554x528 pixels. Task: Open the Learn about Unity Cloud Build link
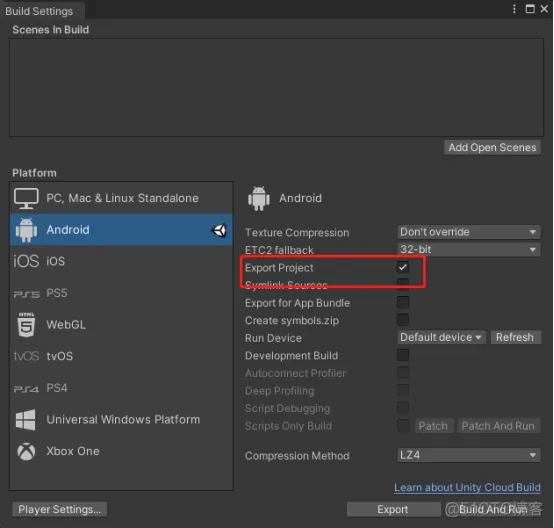(x=467, y=487)
